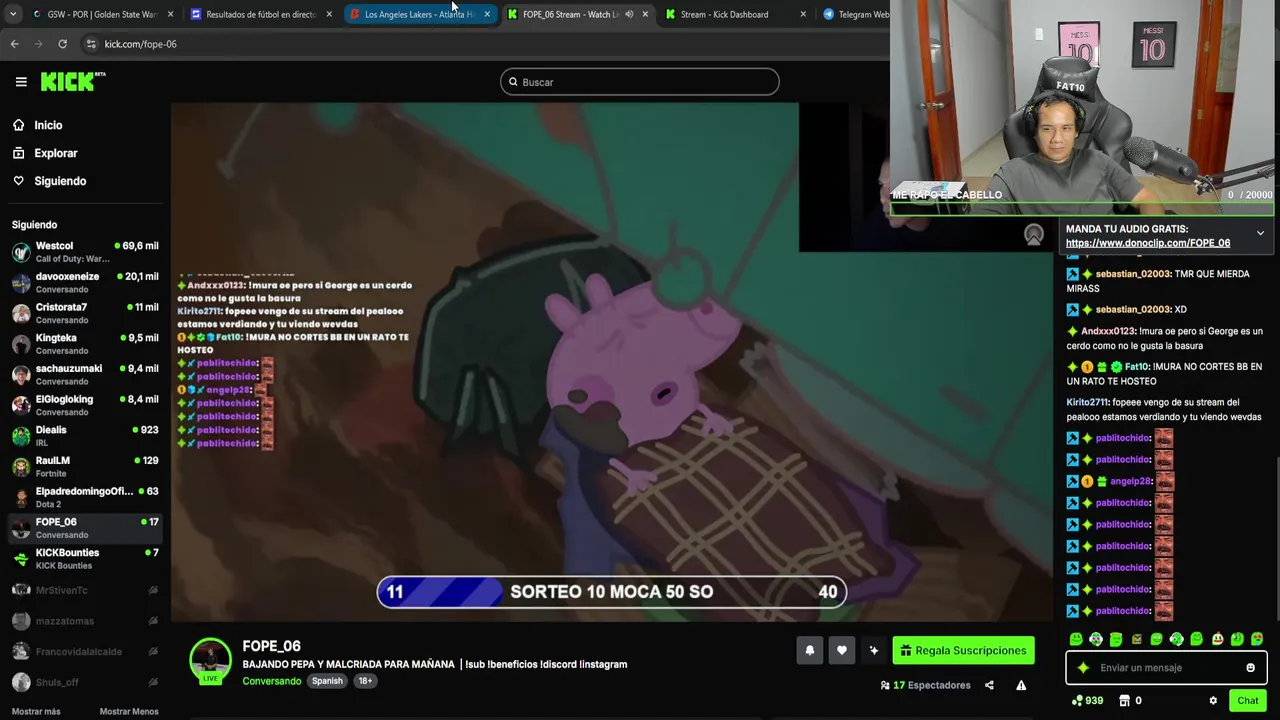
Task: Click the report warning triangle icon
Action: [x=1021, y=685]
